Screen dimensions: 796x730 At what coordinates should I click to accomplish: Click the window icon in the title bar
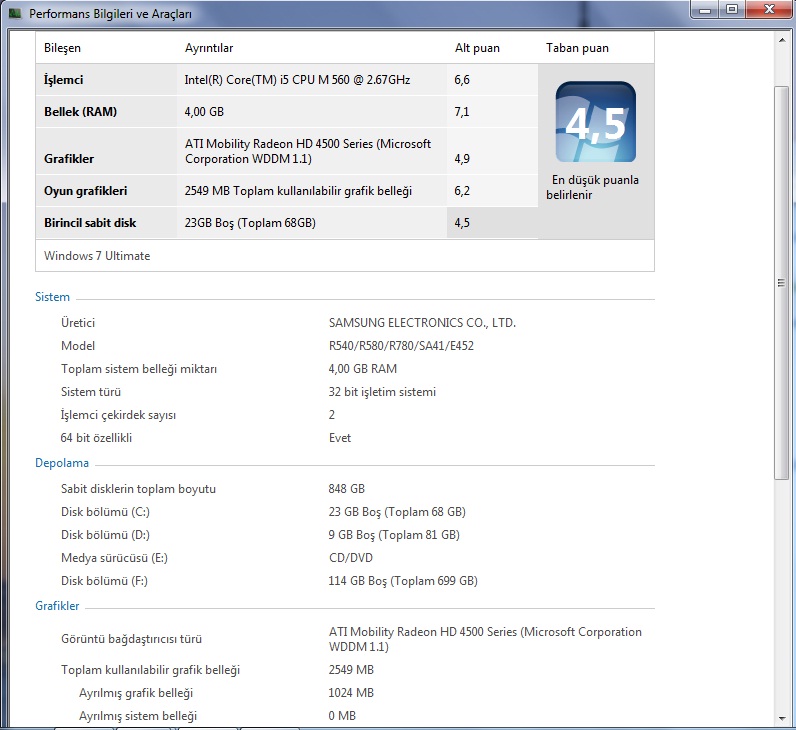14,13
